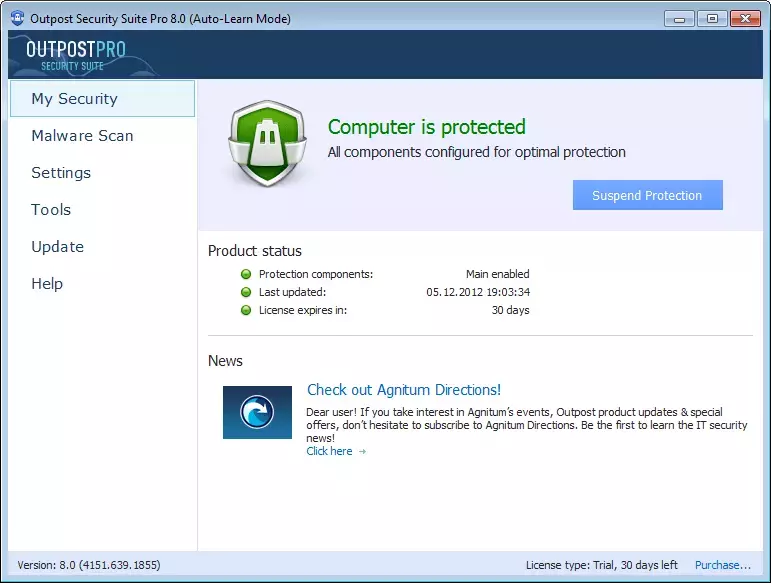
Task: Open the My Security section
Action: (102, 99)
